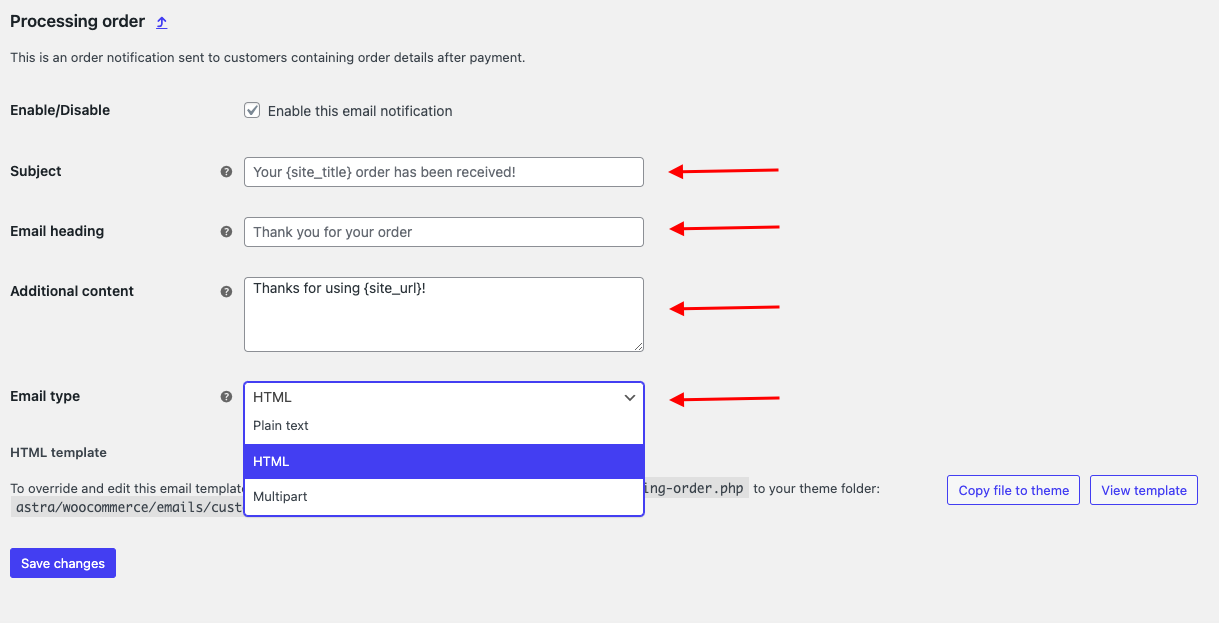Click the 'Enable this email notification' label text

(x=360, y=111)
